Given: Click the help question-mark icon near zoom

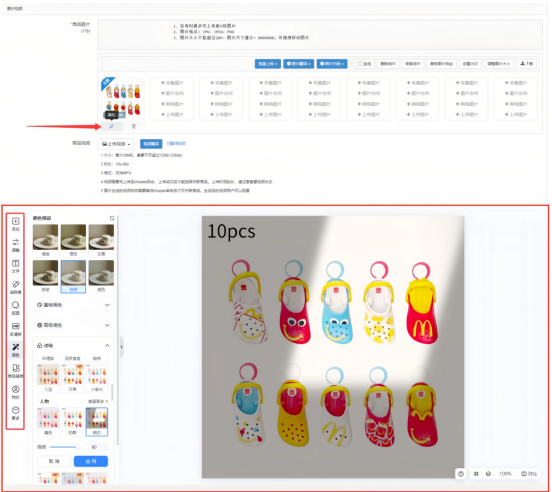Looking at the screenshot, I should click(461, 474).
